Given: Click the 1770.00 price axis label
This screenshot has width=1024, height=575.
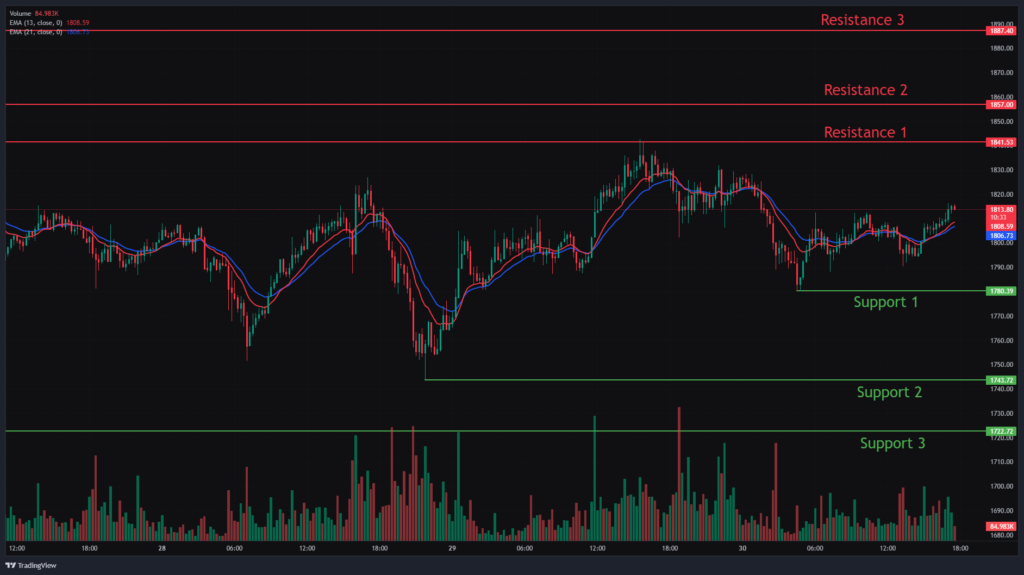Looking at the screenshot, I should (1001, 316).
